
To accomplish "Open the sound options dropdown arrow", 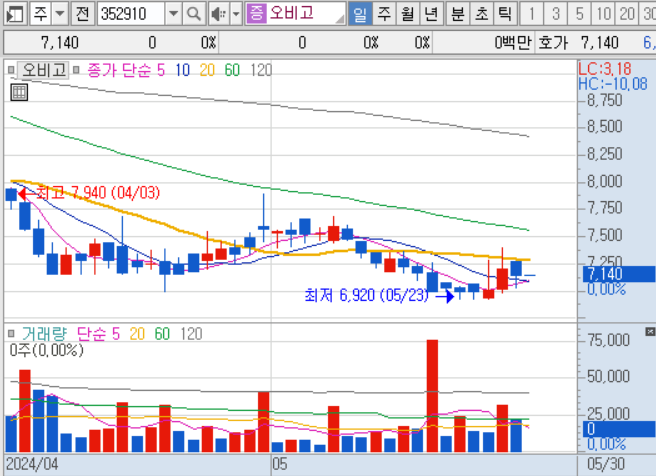I will click(x=236, y=14).
